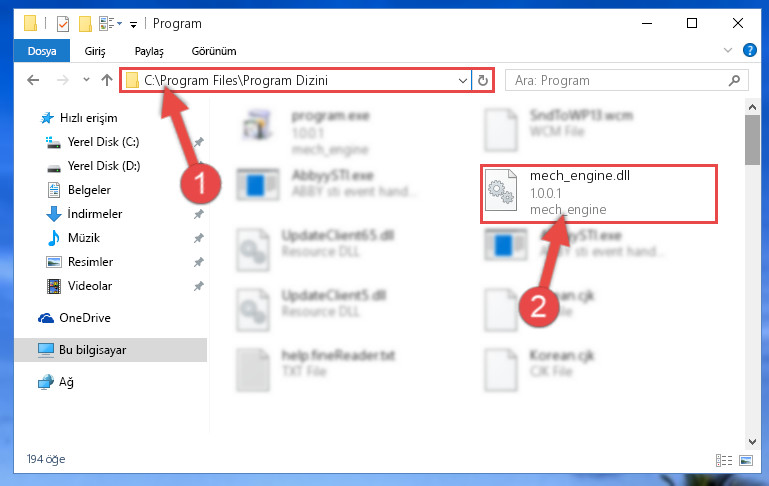Image resolution: width=769 pixels, height=486 pixels.
Task: Click the search magnifier icon
Action: point(734,80)
